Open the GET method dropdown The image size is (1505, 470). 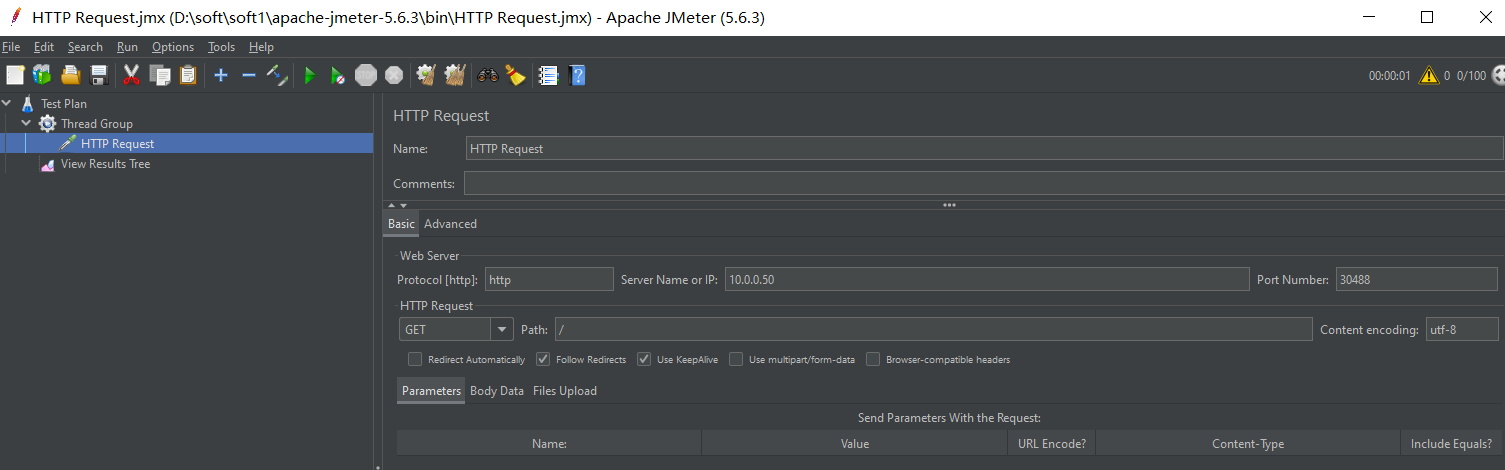coord(501,330)
